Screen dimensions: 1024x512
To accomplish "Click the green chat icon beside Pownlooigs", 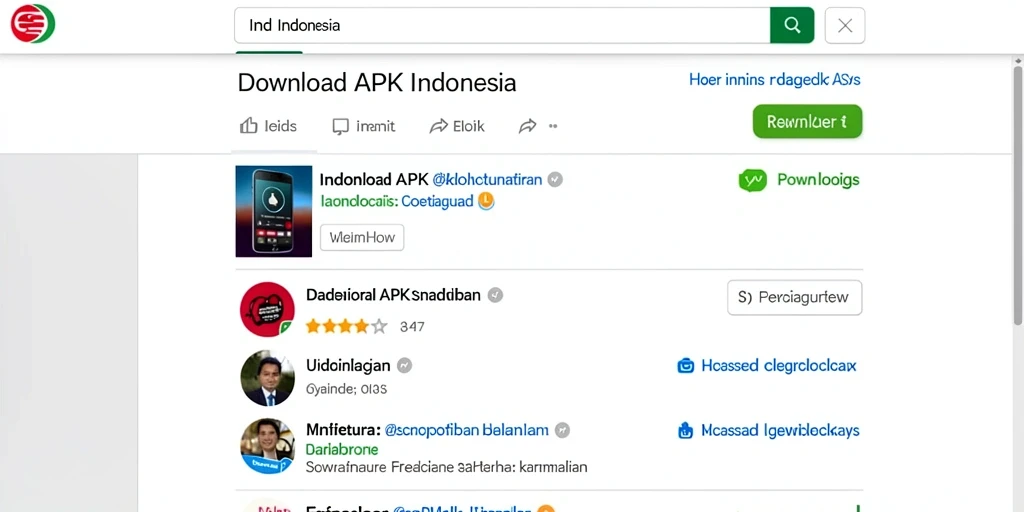I will coord(752,180).
